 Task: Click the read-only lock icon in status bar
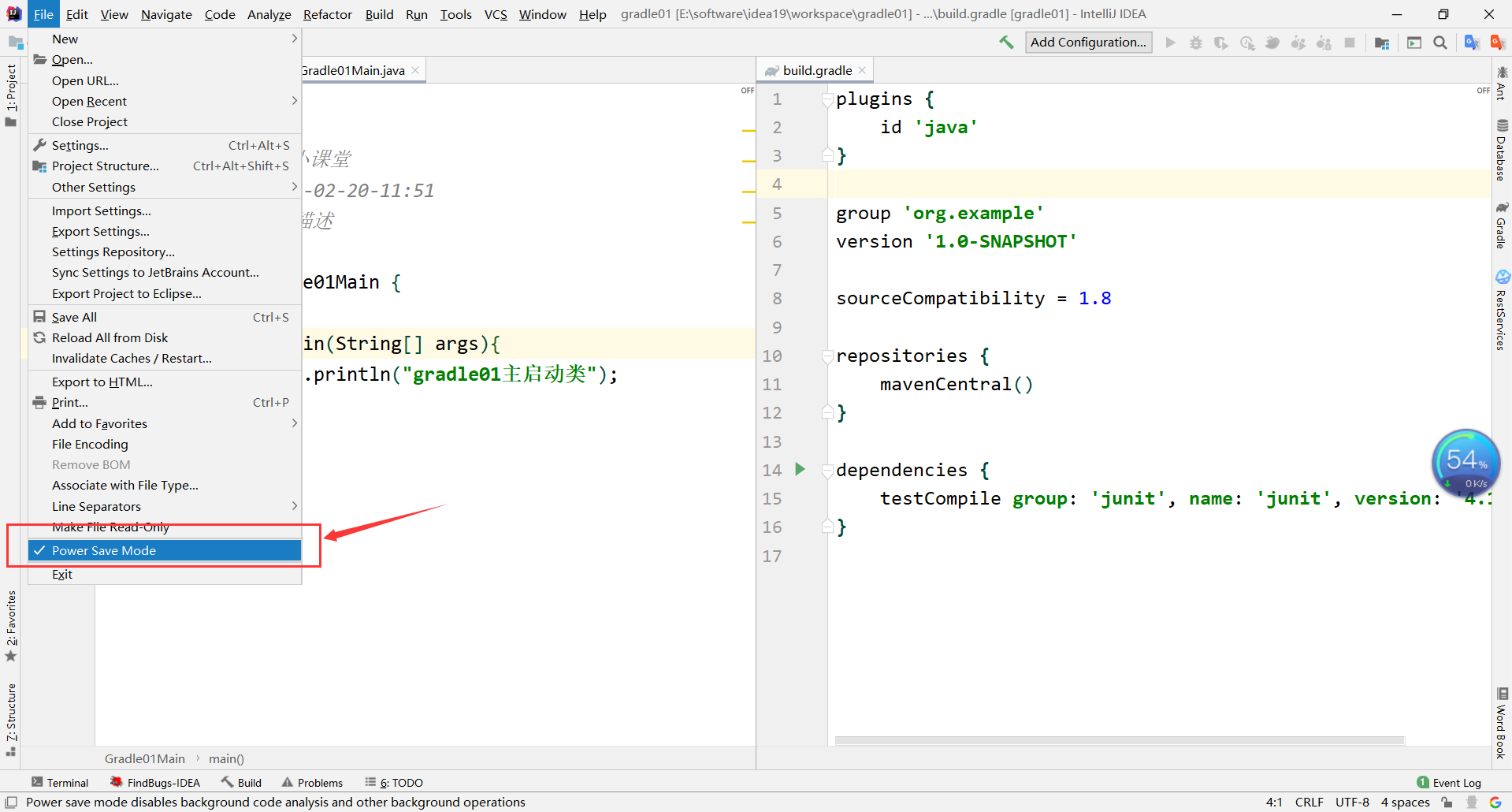(1447, 802)
